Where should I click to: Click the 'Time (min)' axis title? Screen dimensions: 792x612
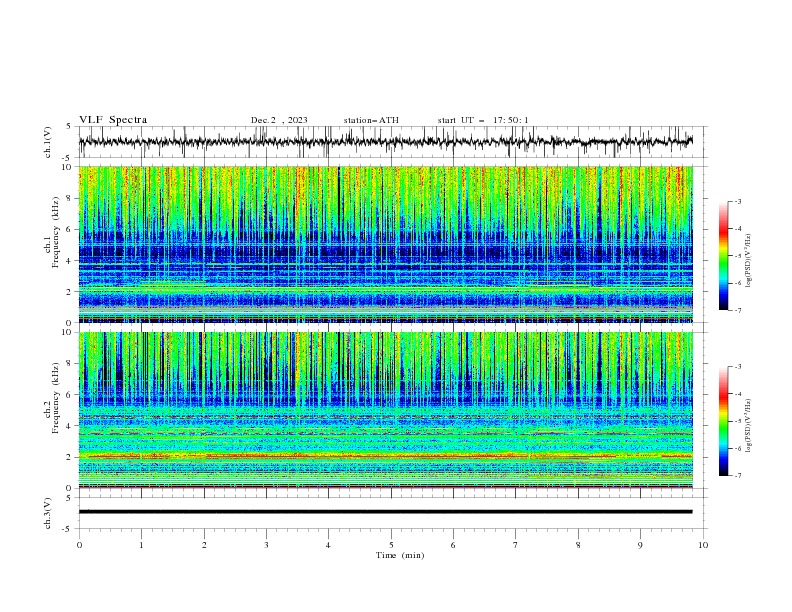tap(400, 555)
